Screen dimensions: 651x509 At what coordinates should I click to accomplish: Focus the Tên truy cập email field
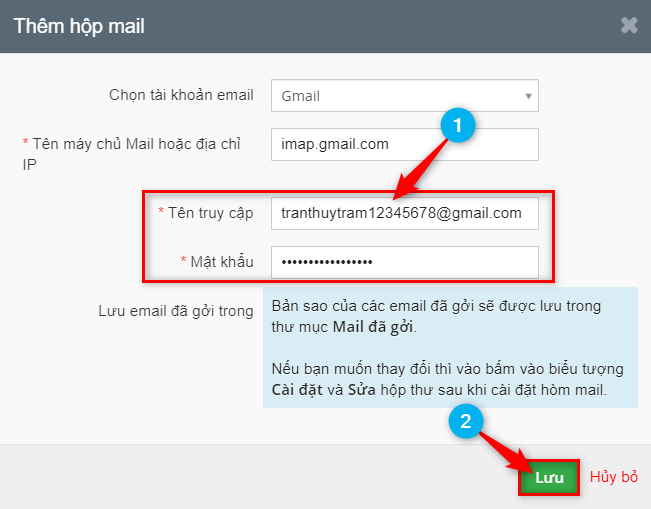coord(404,213)
